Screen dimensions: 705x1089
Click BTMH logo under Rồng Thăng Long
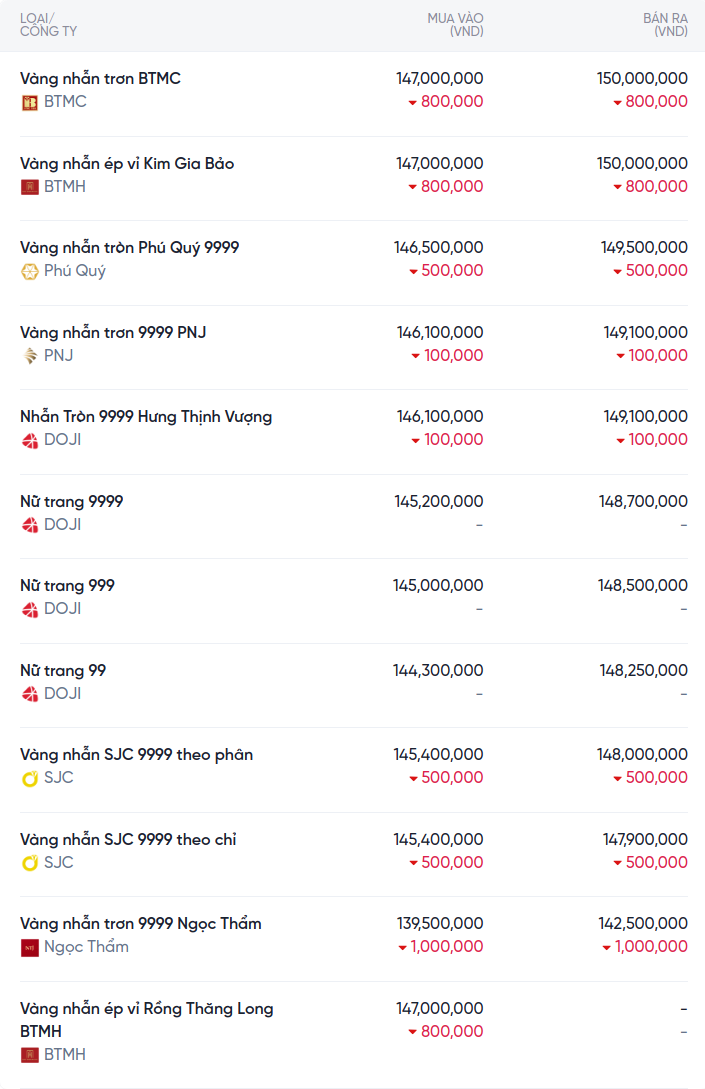[x=30, y=1055]
